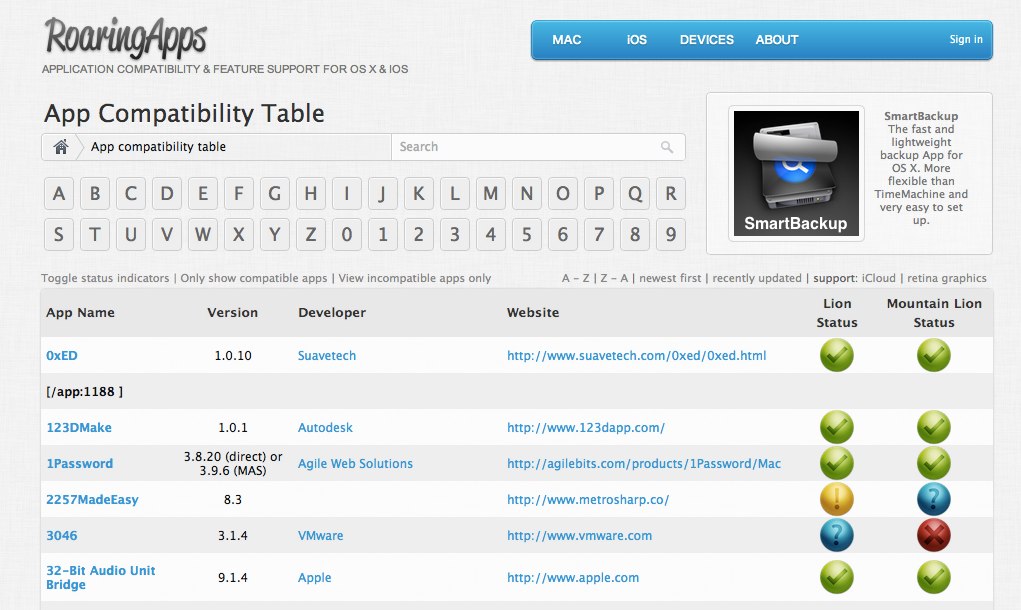
Task: Open the MAC menu
Action: (566, 40)
